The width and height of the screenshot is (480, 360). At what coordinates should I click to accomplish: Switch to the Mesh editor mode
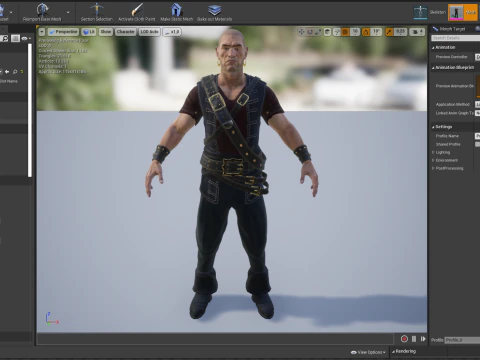click(463, 12)
